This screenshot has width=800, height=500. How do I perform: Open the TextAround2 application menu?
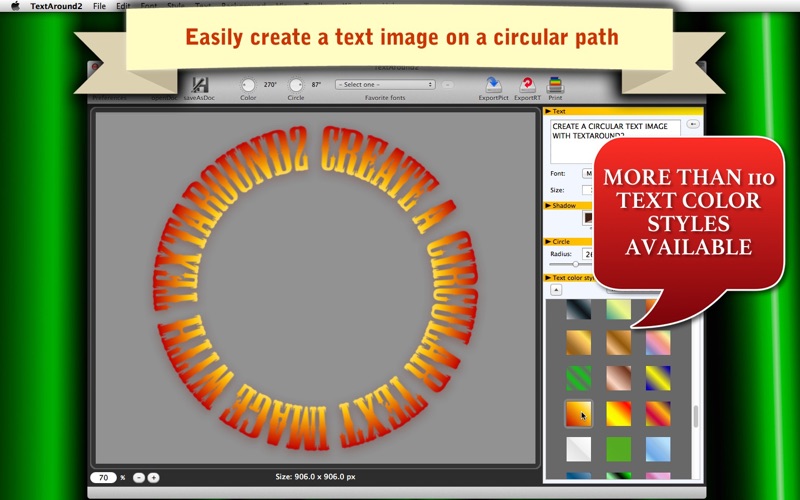(56, 6)
